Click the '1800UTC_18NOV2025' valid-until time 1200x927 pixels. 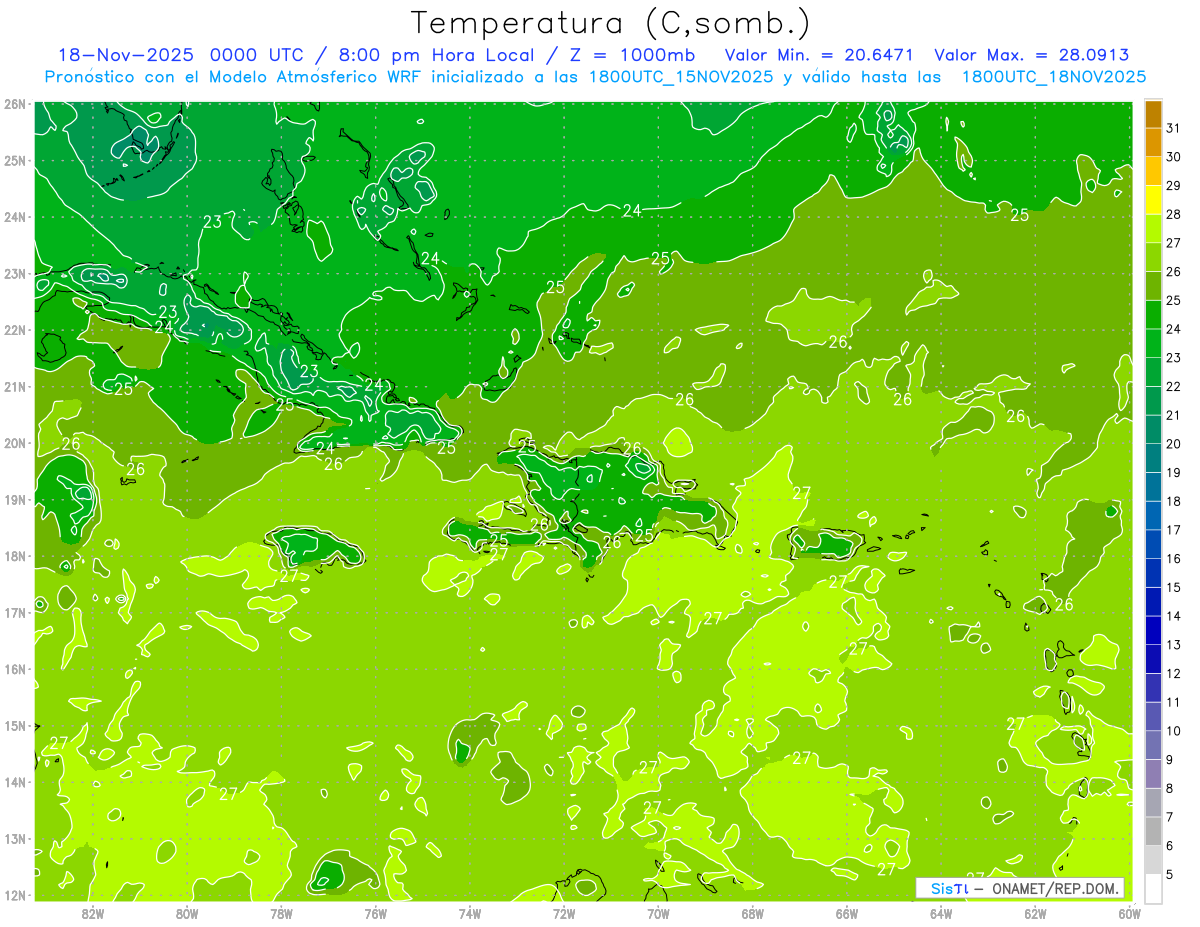tap(1053, 76)
